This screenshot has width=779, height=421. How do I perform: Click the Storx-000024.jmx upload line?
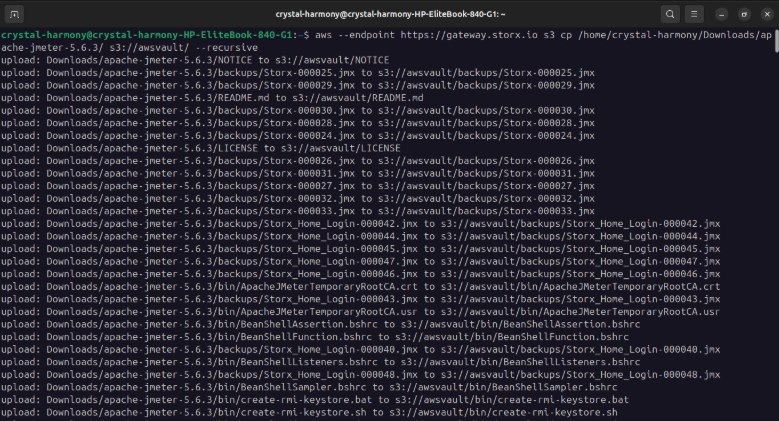(298, 136)
